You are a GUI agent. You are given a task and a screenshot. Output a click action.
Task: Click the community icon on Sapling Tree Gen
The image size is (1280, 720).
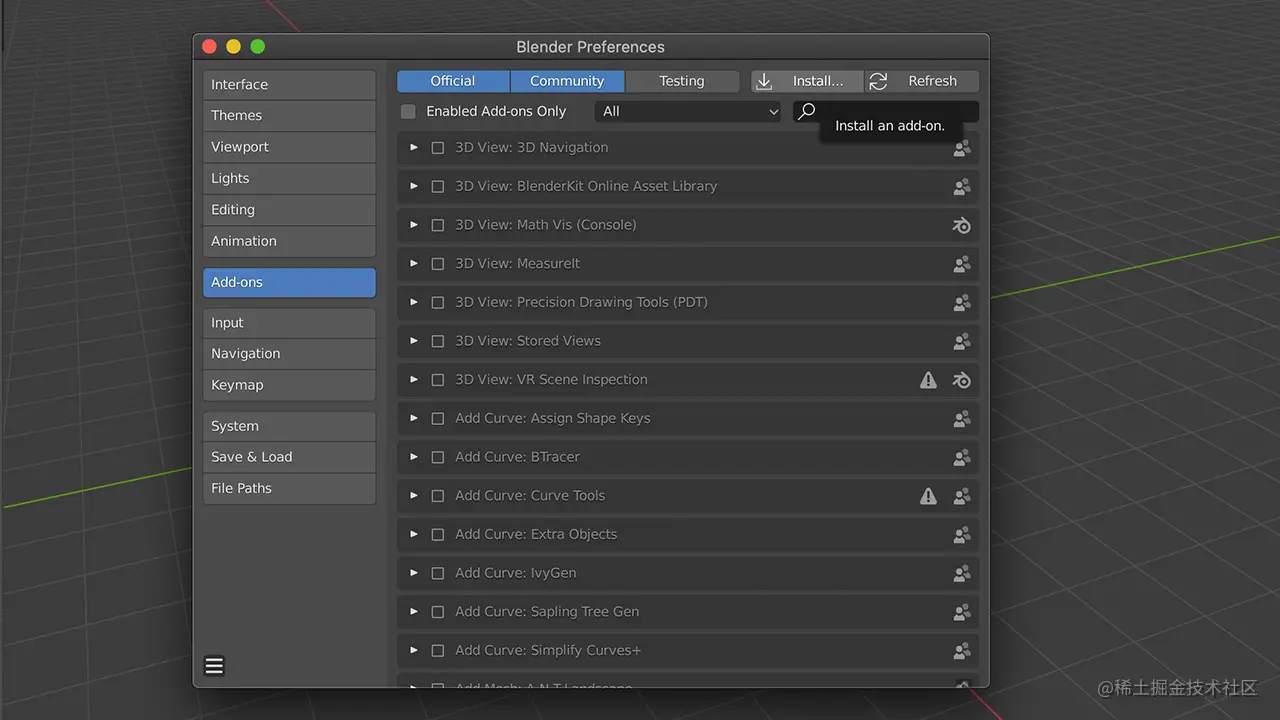[962, 613]
